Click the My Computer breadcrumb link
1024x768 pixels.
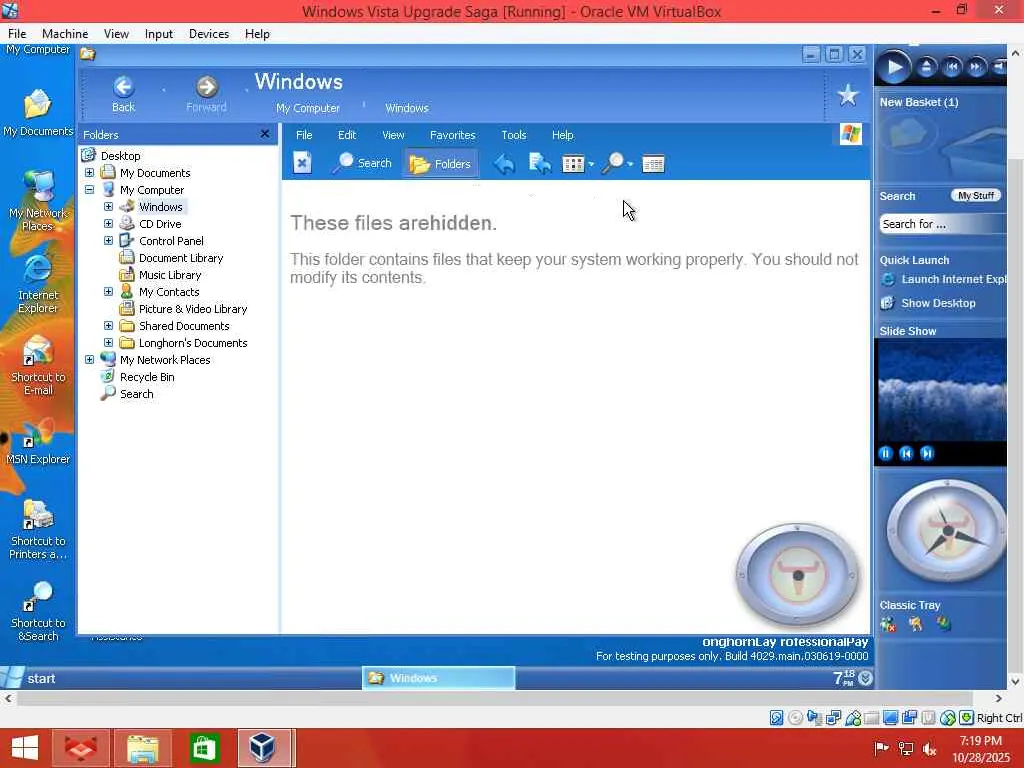308,108
